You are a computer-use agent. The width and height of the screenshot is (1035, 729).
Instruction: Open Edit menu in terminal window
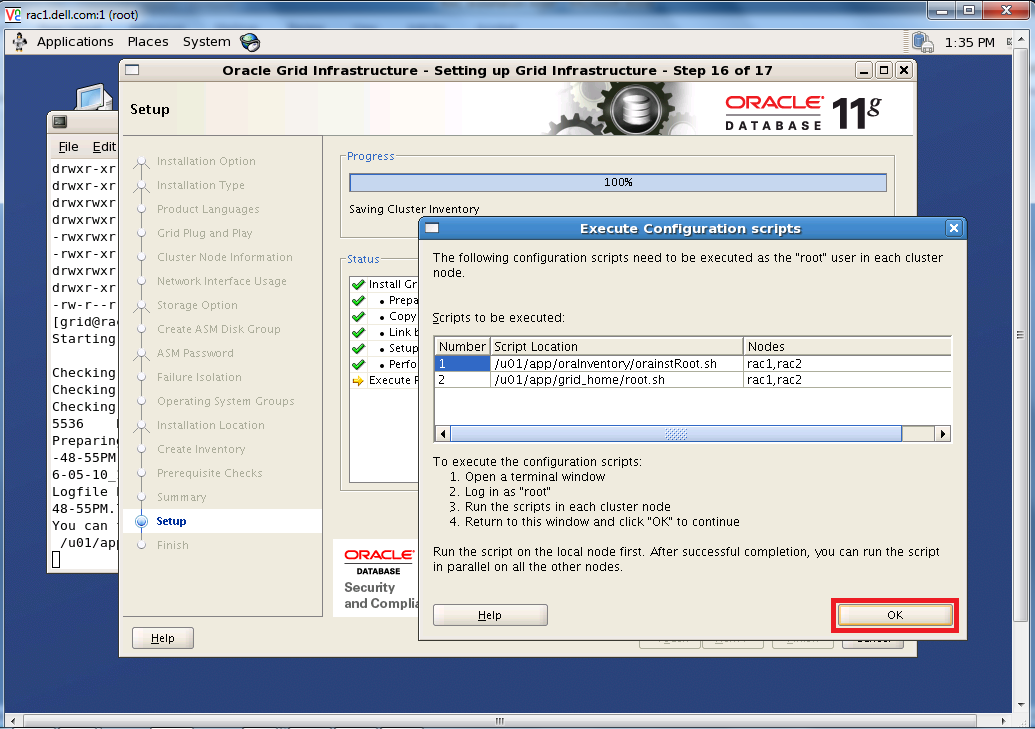coord(104,147)
